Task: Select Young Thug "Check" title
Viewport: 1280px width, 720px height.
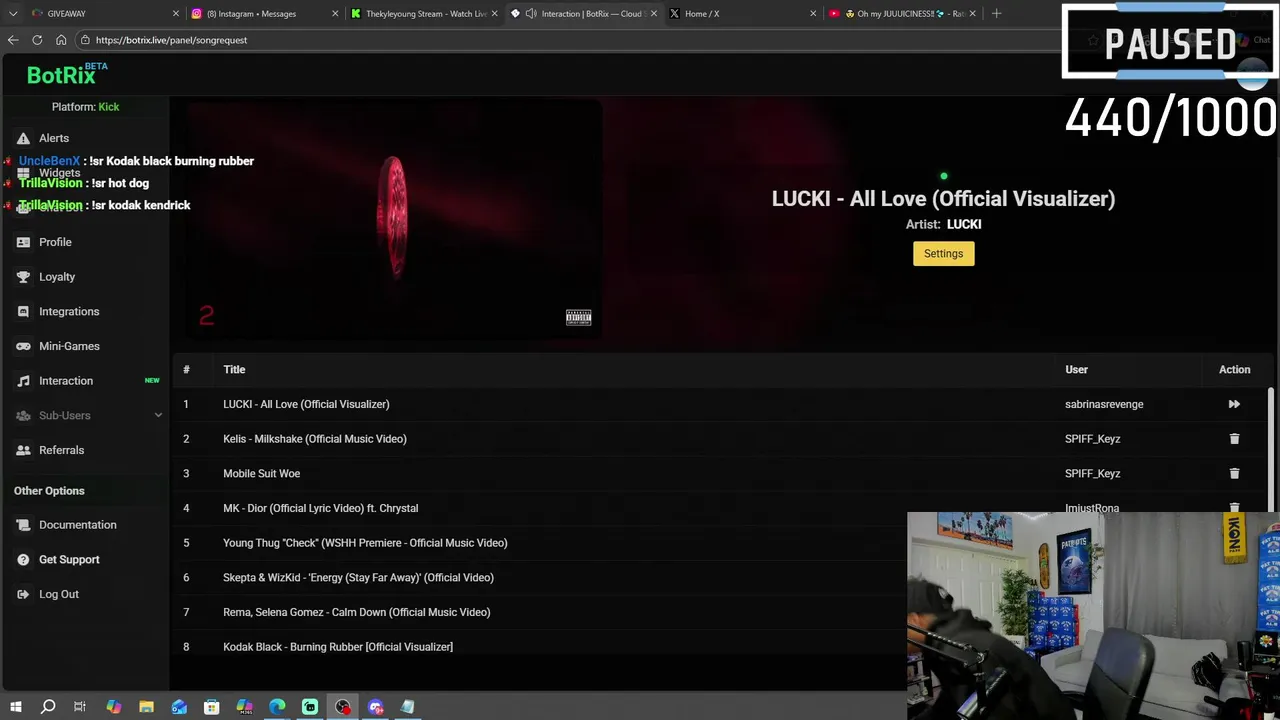Action: [x=365, y=543]
